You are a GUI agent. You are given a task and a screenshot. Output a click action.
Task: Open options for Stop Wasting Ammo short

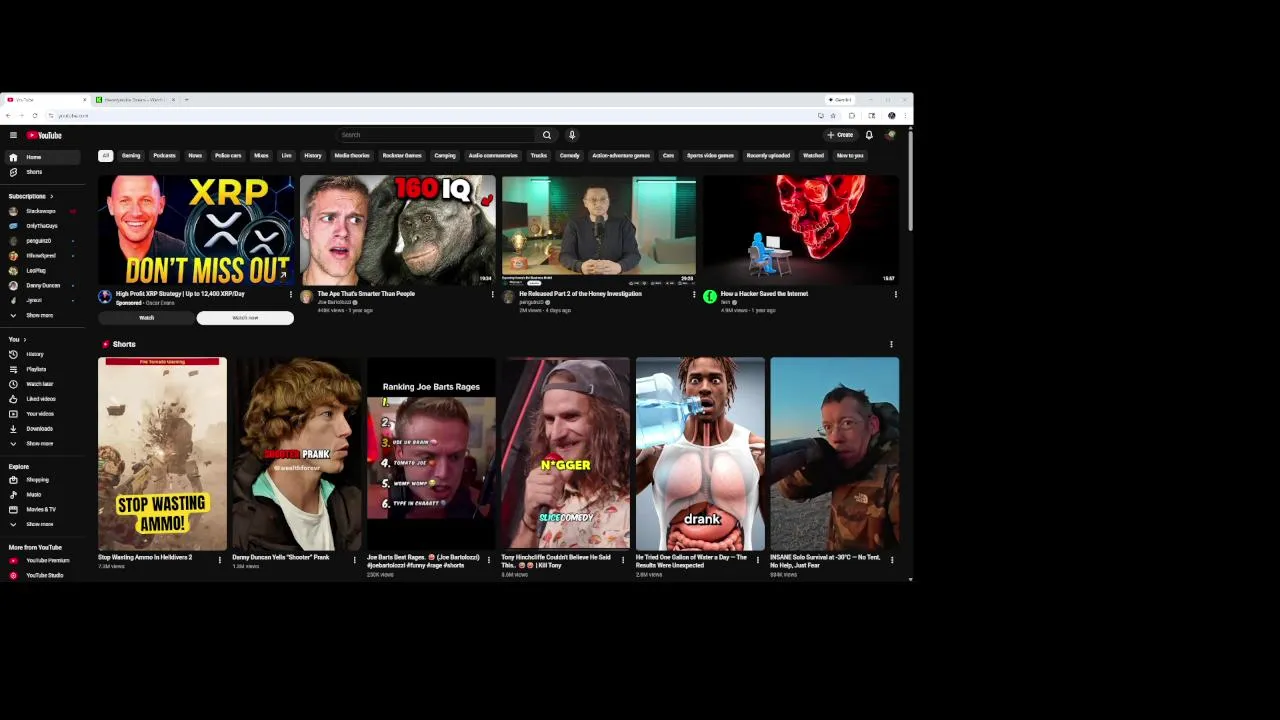coord(220,560)
